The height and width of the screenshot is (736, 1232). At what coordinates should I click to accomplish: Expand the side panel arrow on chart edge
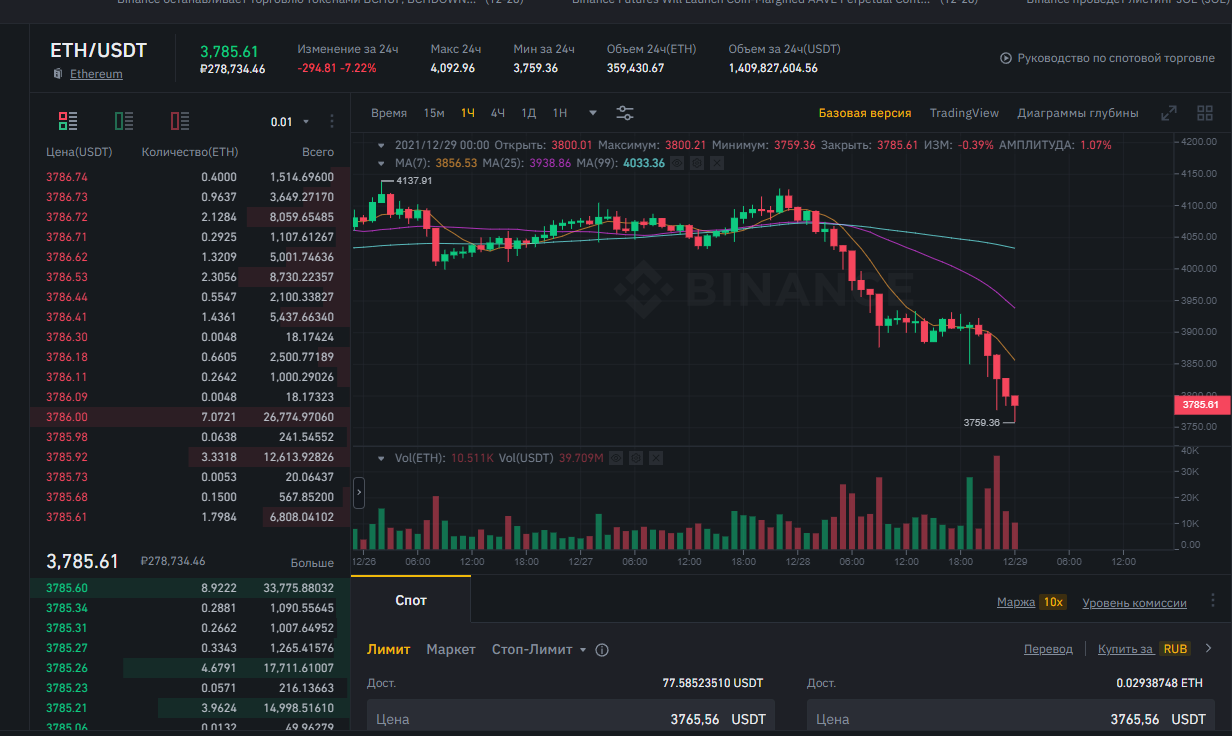(x=359, y=493)
